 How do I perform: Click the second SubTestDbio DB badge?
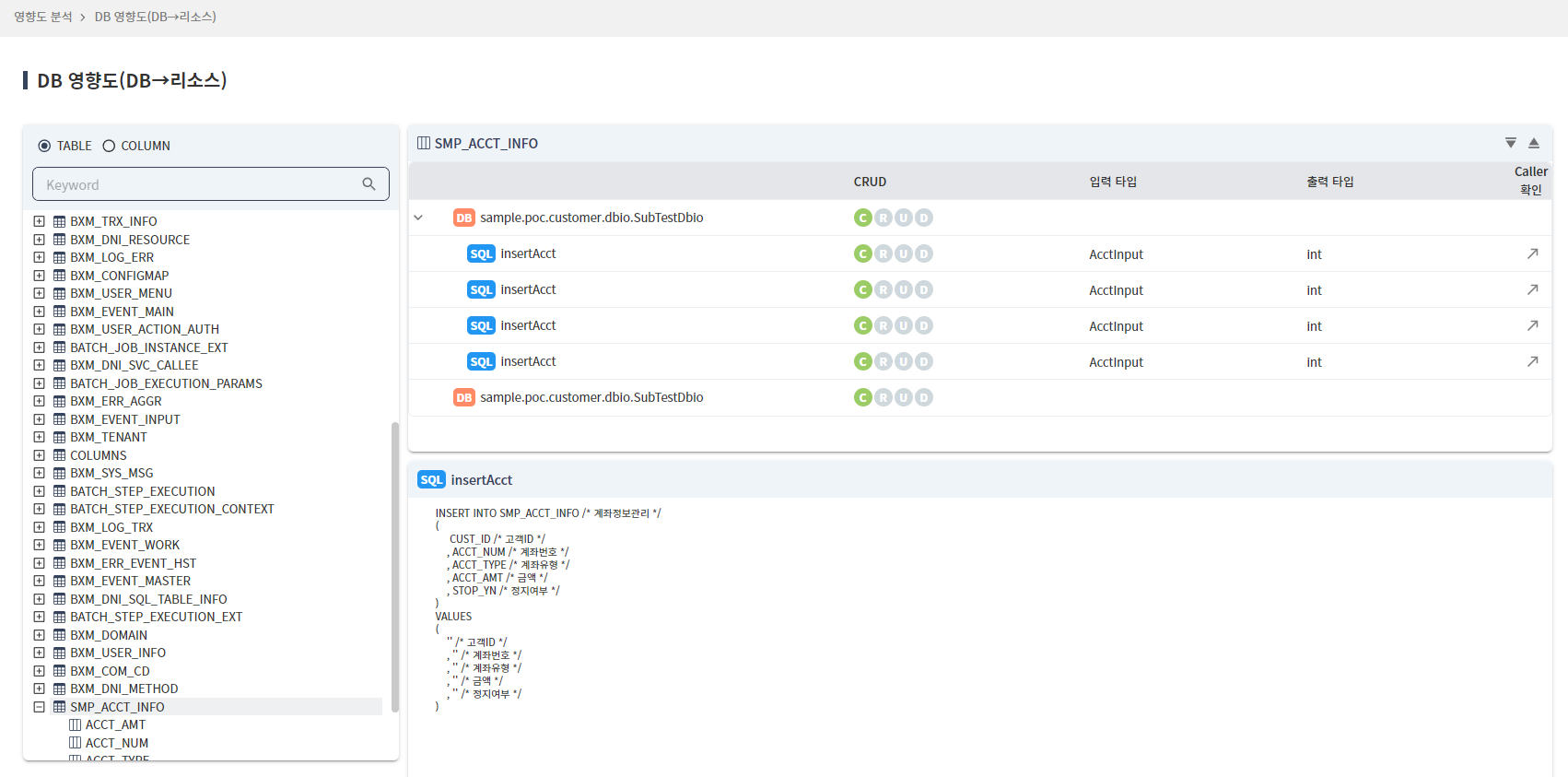click(463, 397)
